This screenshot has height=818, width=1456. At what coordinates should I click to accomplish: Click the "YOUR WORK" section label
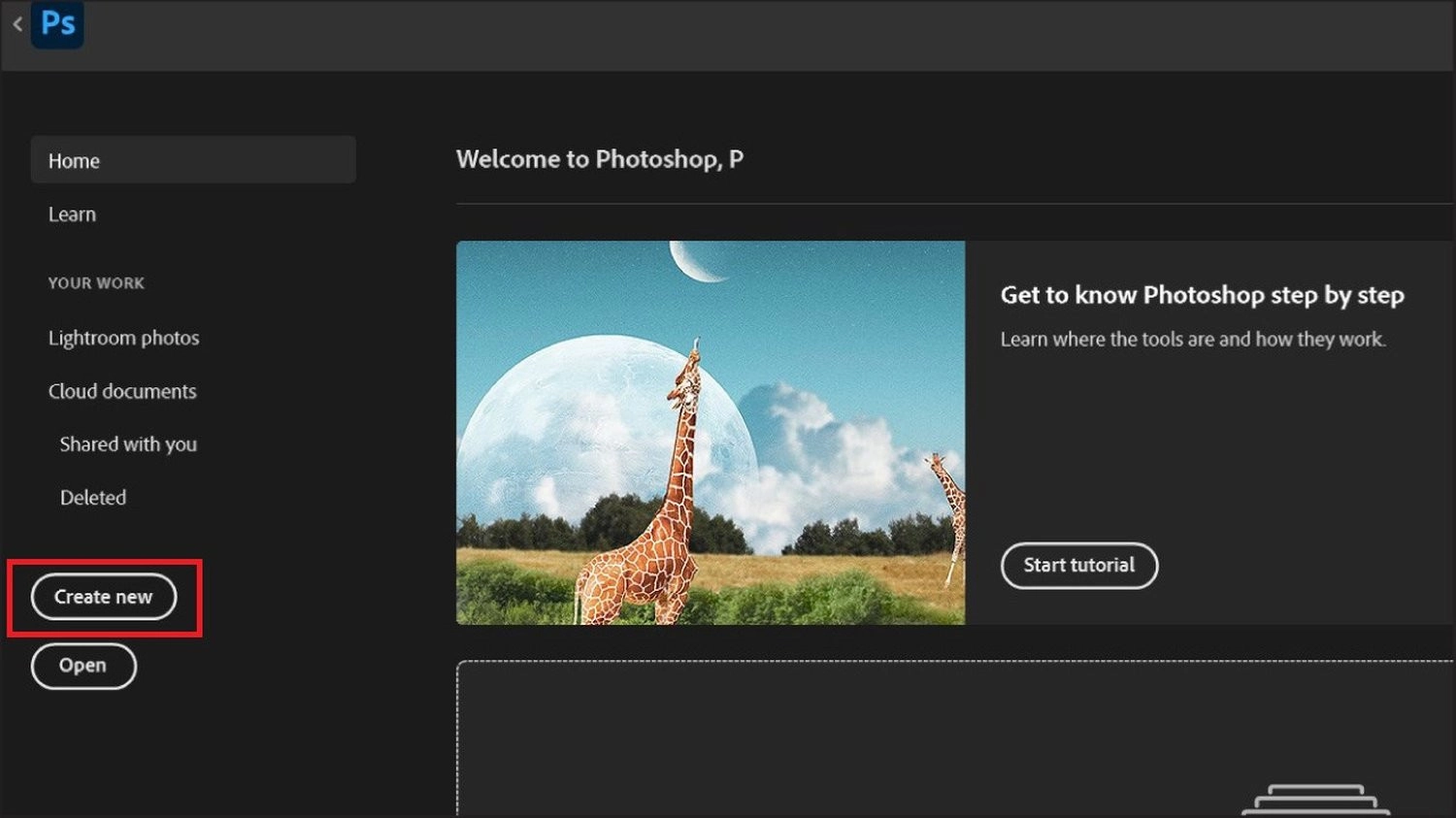[96, 283]
